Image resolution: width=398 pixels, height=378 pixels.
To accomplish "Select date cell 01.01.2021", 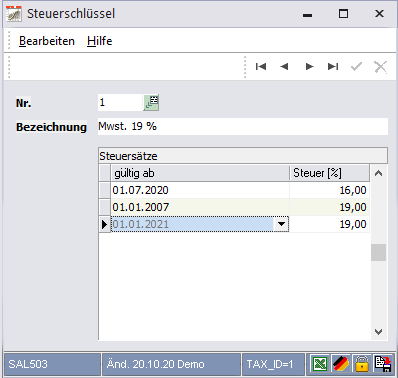I will tap(192, 224).
